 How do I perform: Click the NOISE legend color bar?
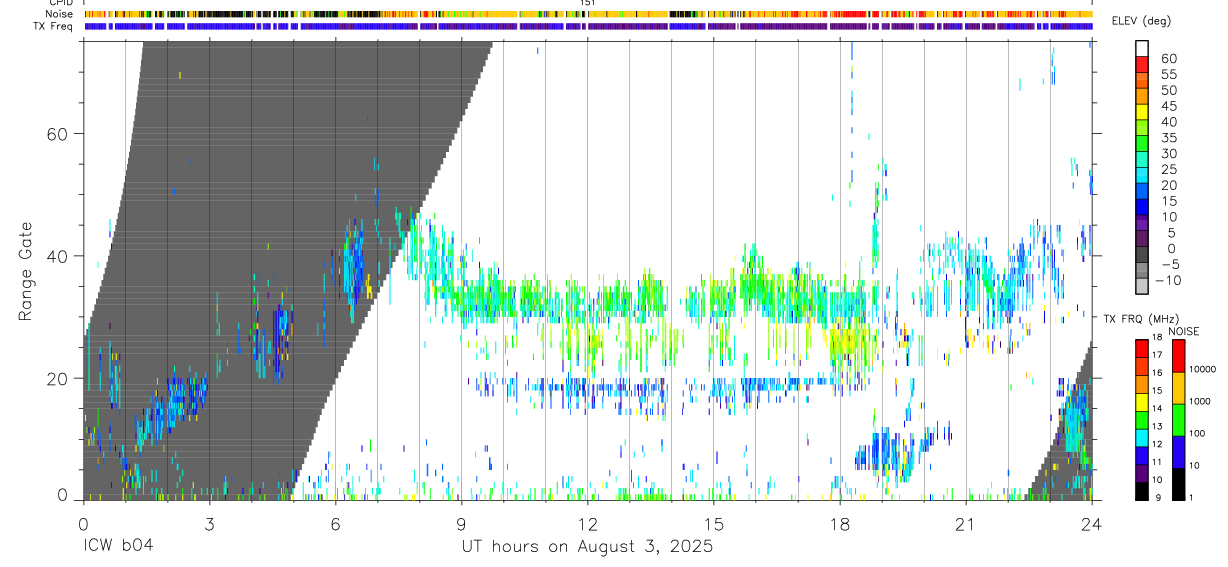1177,420
